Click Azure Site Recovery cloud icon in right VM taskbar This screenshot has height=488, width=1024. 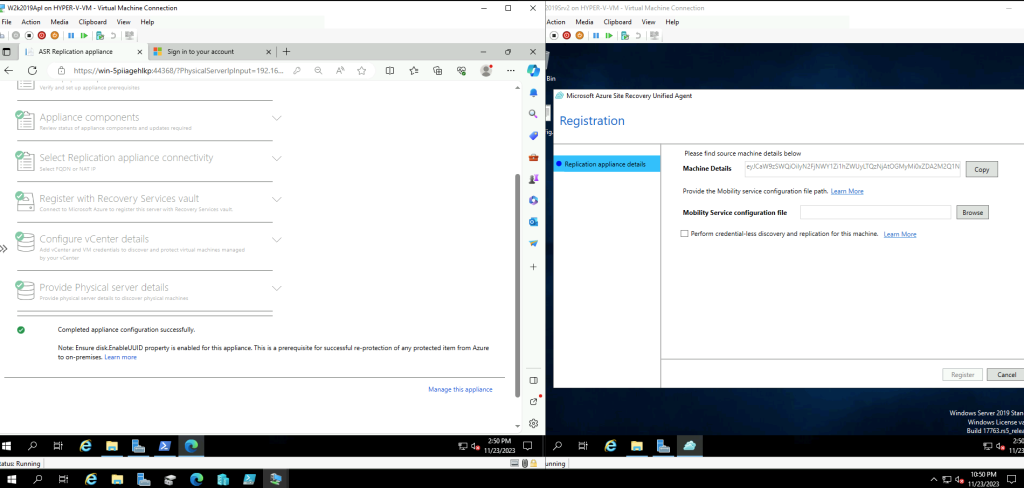[690, 446]
